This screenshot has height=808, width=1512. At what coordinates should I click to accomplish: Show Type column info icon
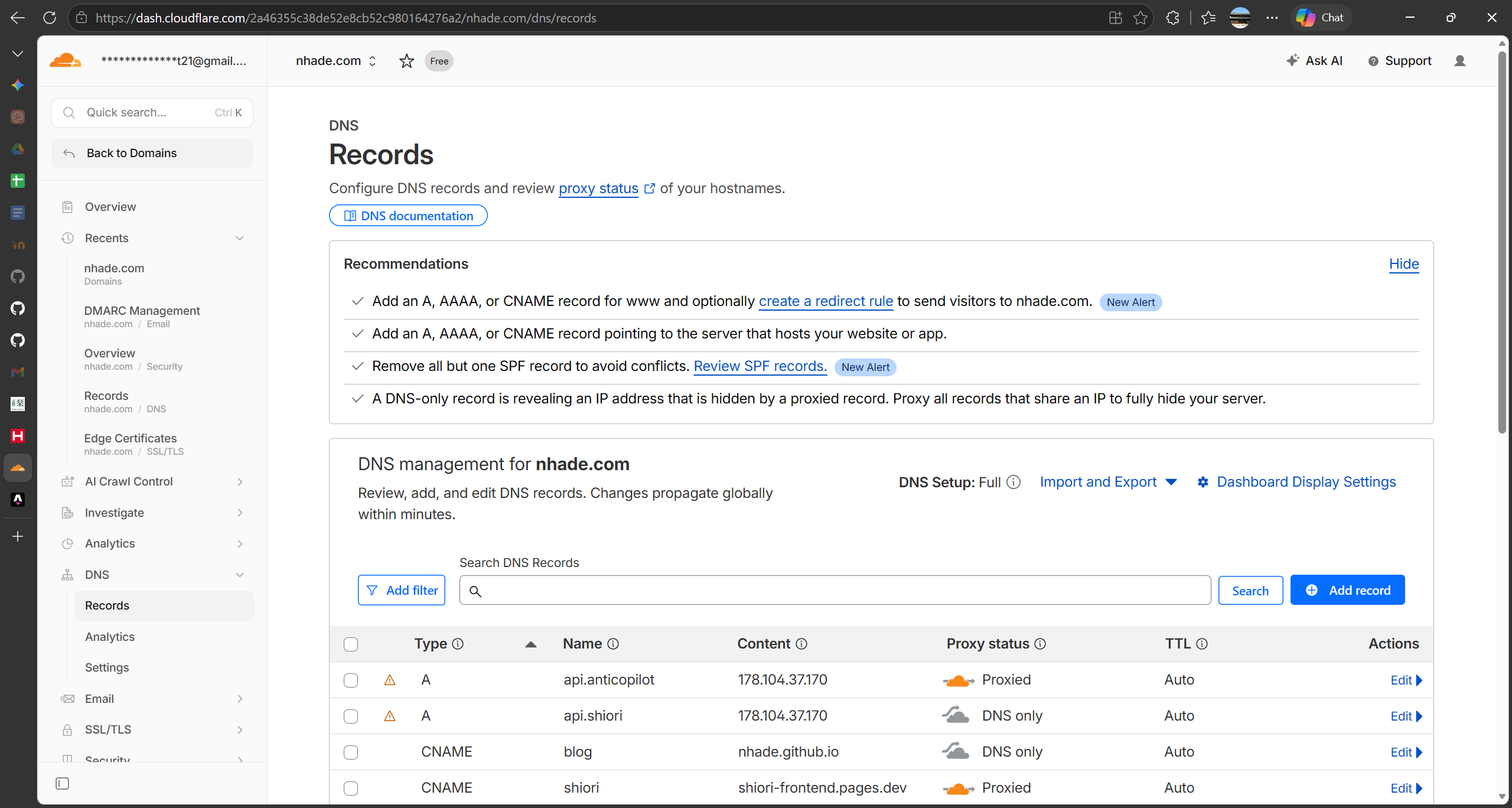pos(458,644)
